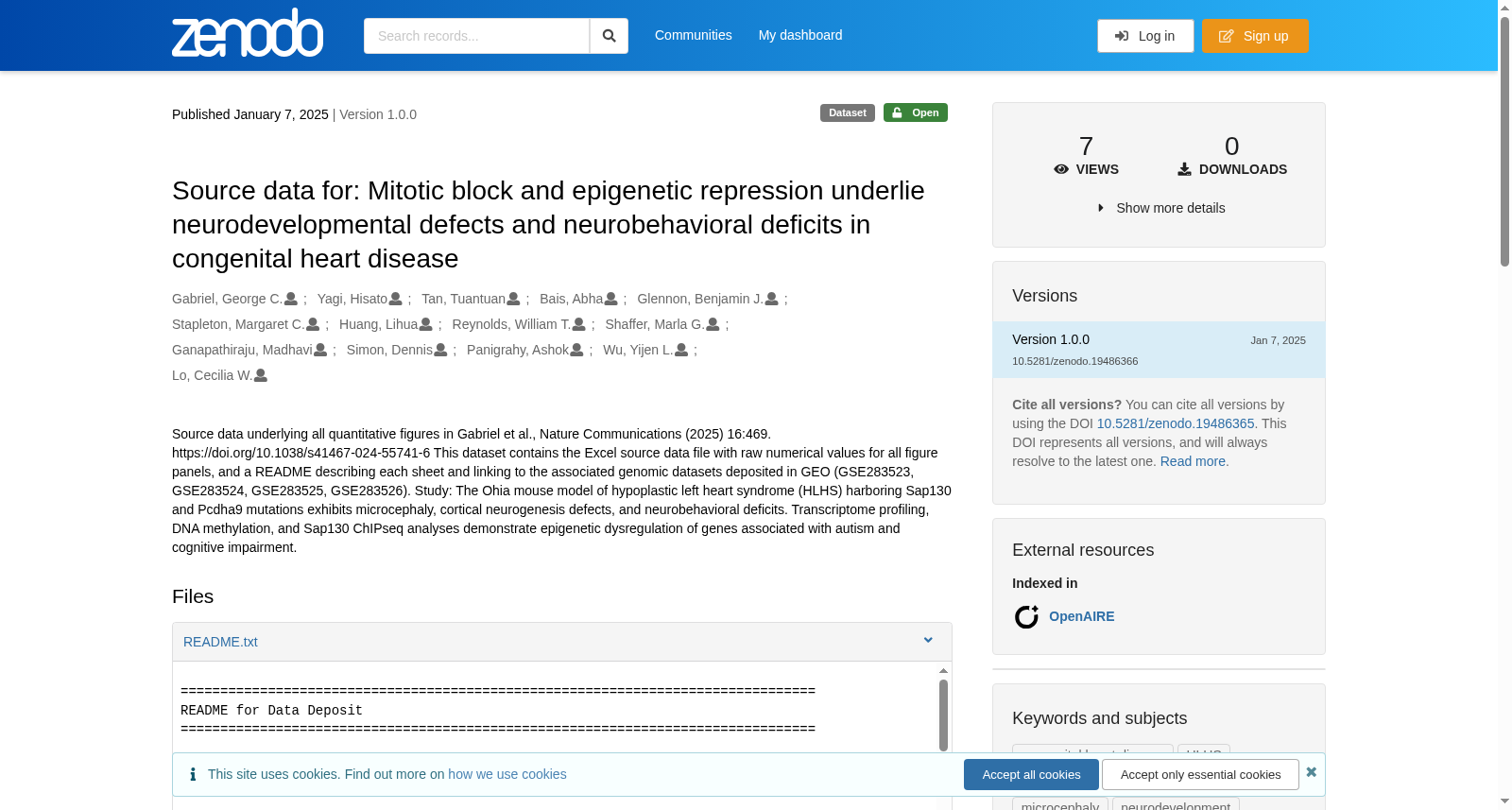Collapse the README.txt file preview chevron

pyautogui.click(x=928, y=641)
